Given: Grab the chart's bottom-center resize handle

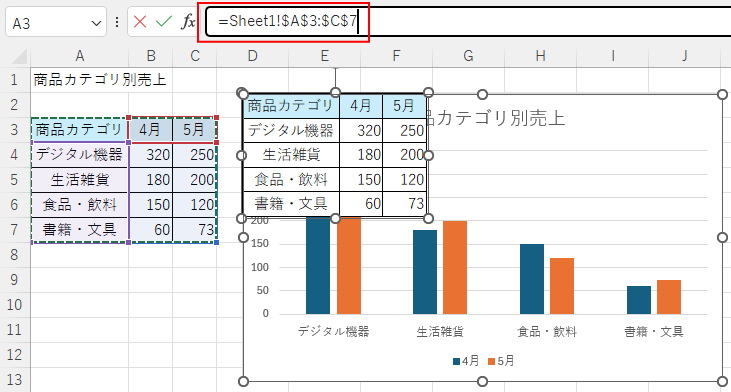Looking at the screenshot, I should click(483, 382).
